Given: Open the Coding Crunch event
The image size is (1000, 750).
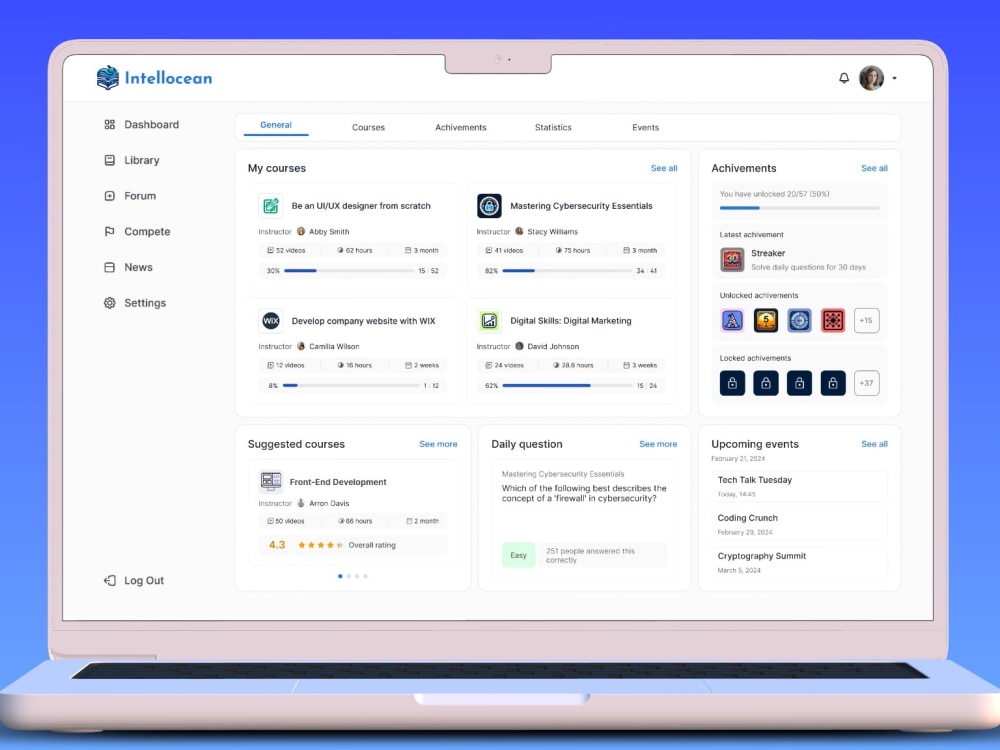Looking at the screenshot, I should point(798,524).
